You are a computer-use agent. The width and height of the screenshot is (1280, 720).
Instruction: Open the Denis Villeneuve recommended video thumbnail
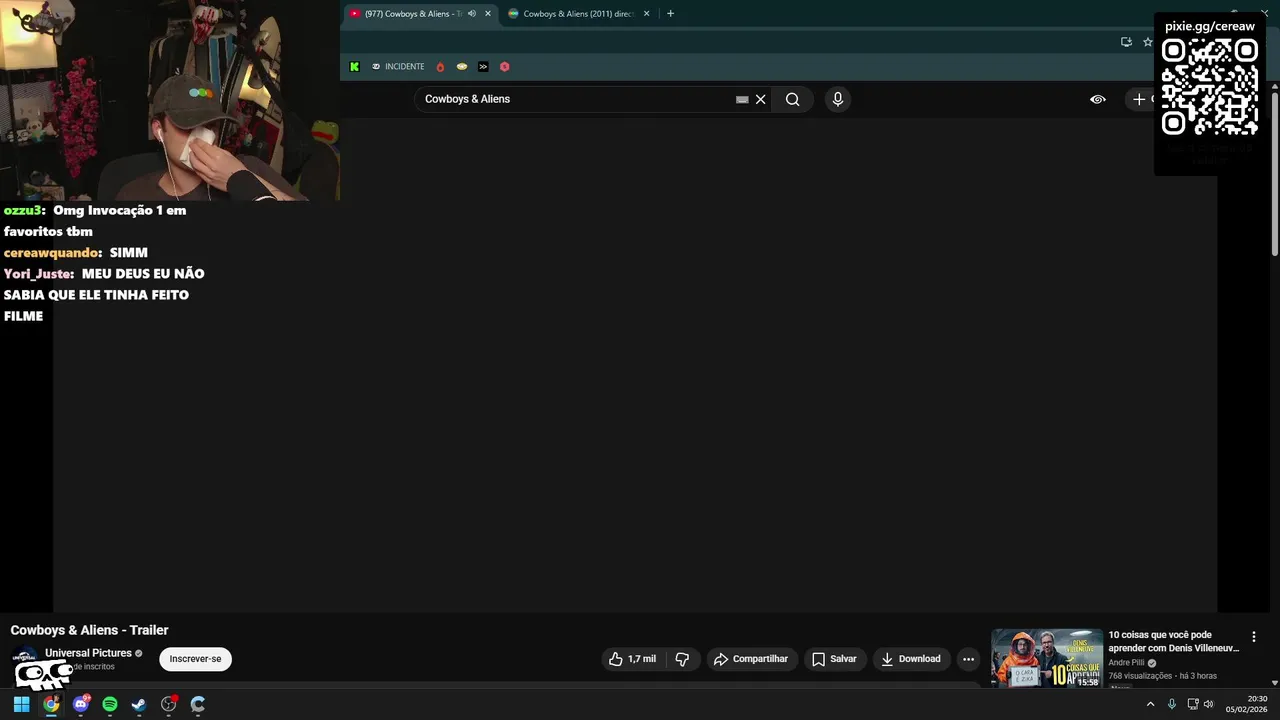click(1047, 658)
